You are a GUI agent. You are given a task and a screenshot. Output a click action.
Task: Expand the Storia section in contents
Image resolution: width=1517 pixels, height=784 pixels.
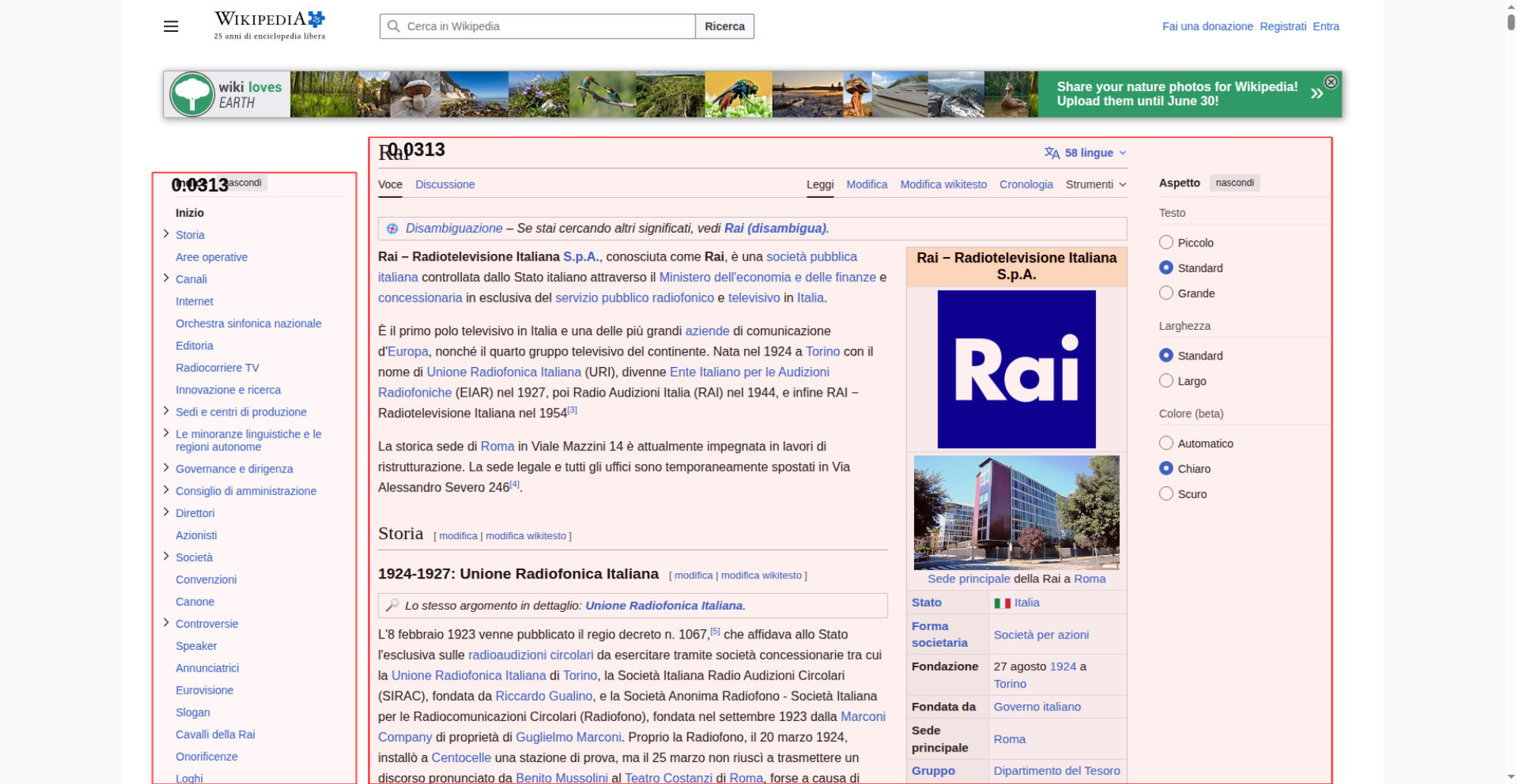pos(166,234)
